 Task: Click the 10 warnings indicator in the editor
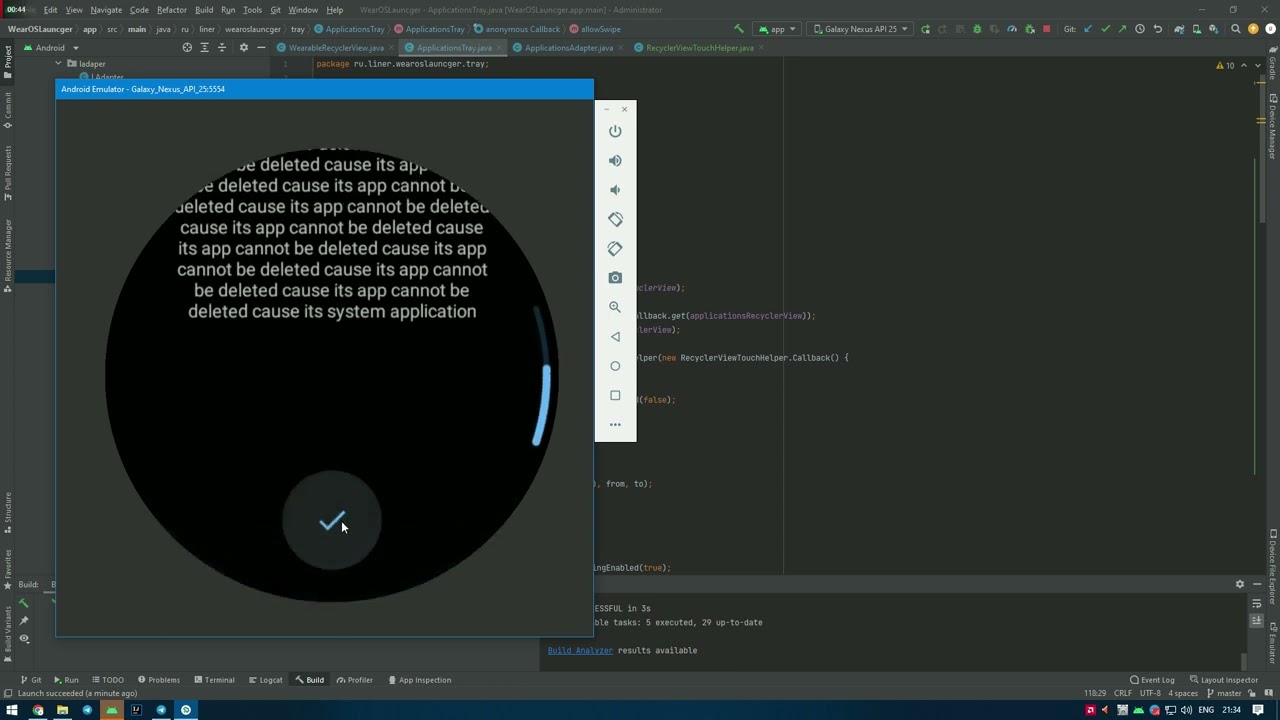coord(1225,65)
